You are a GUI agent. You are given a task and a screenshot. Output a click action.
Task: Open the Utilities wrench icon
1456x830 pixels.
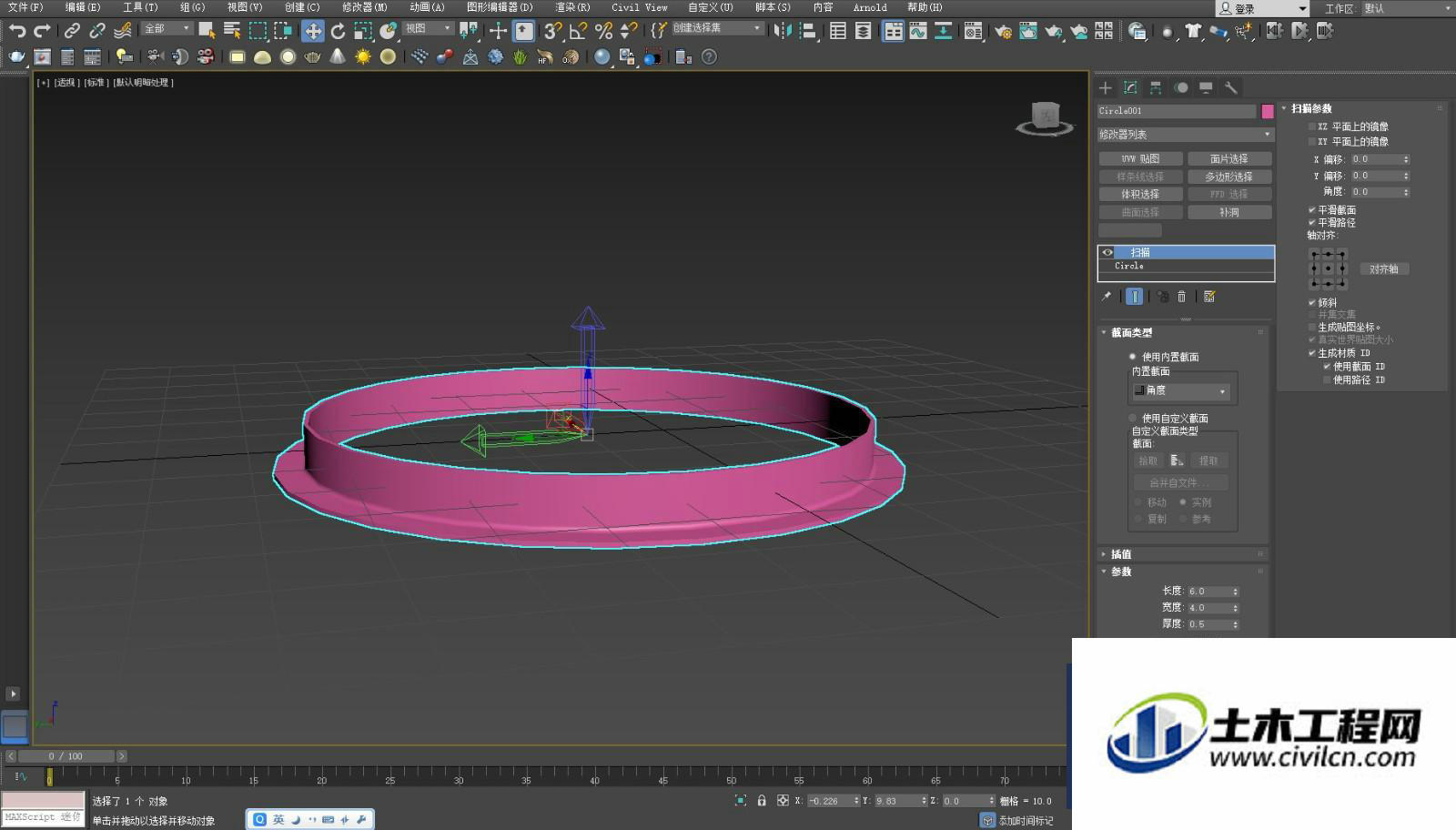[1231, 87]
